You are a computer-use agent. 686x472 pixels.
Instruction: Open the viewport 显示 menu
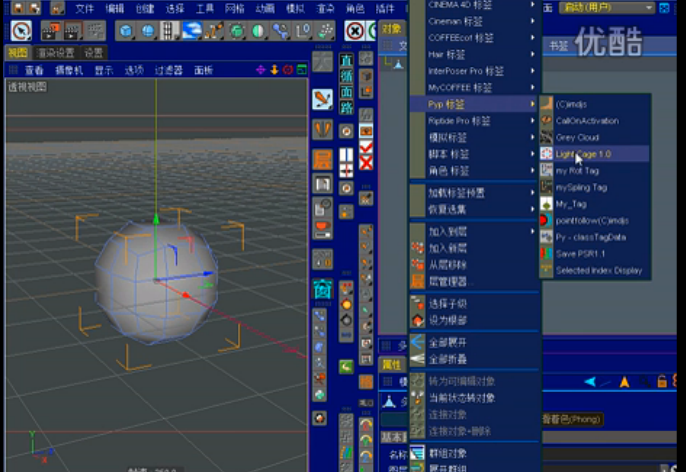[x=104, y=70]
